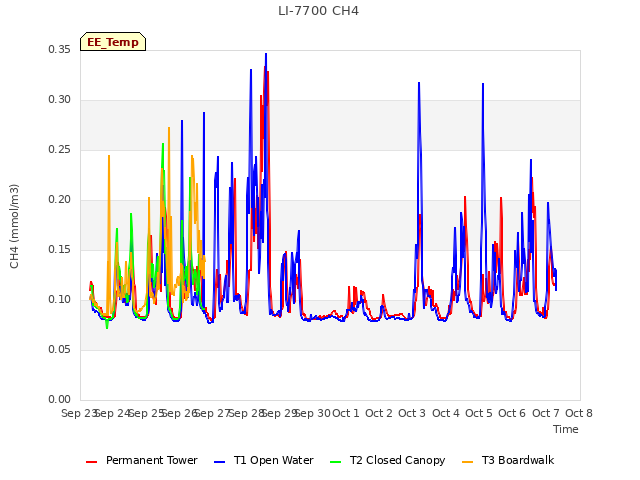Click the orange T3 spike near Sep 24

pos(109,156)
